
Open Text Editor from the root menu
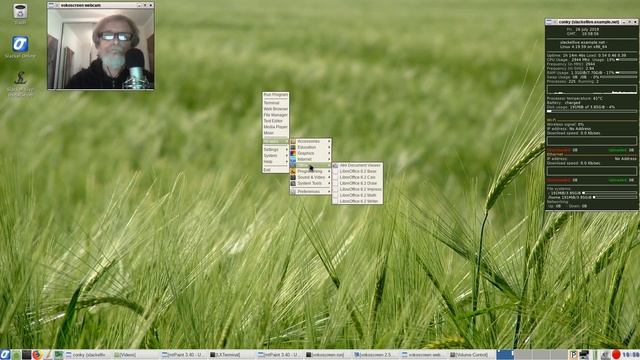pyautogui.click(x=276, y=121)
